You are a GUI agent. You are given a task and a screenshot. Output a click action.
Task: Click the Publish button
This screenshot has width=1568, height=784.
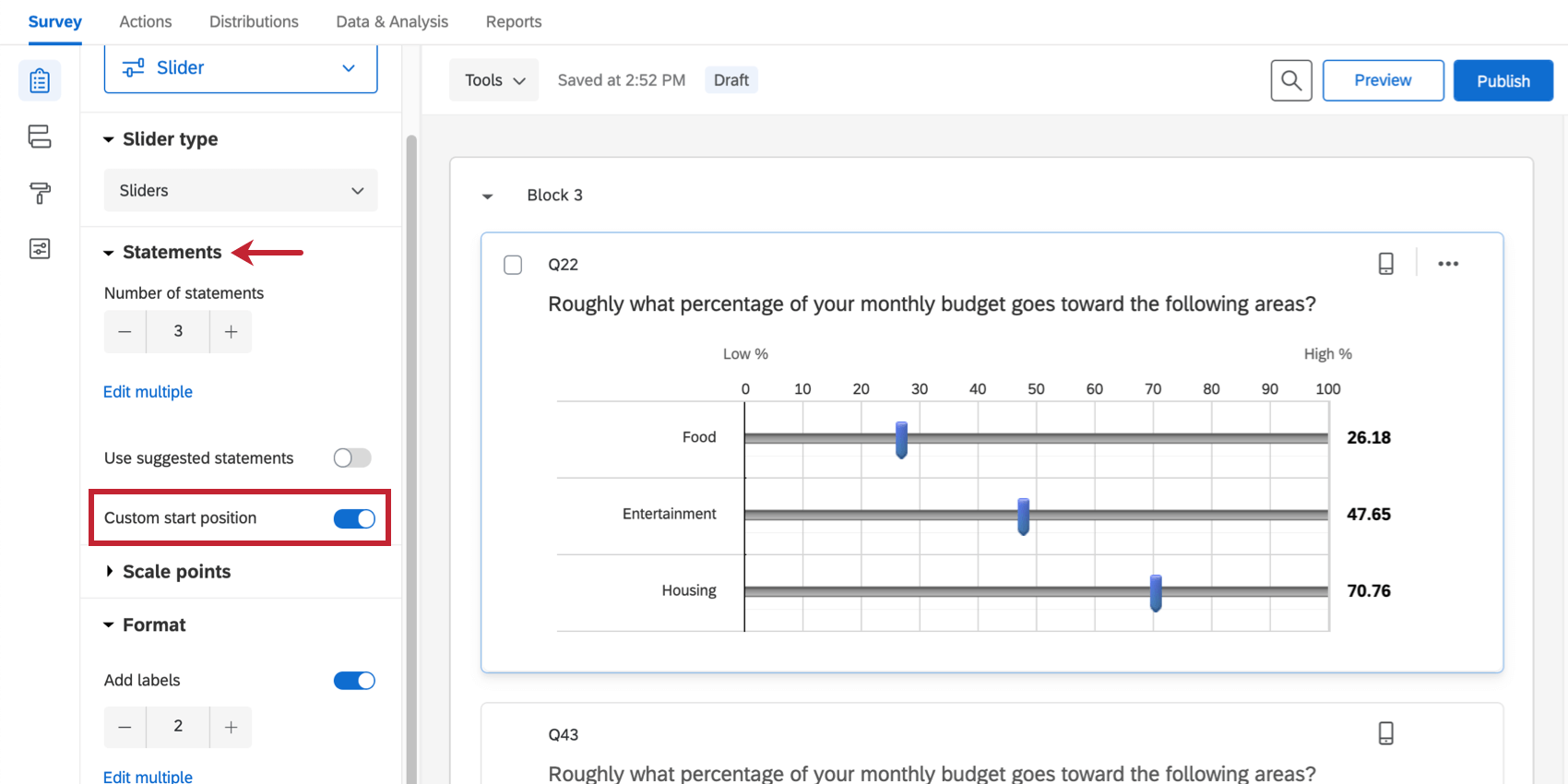1503,80
